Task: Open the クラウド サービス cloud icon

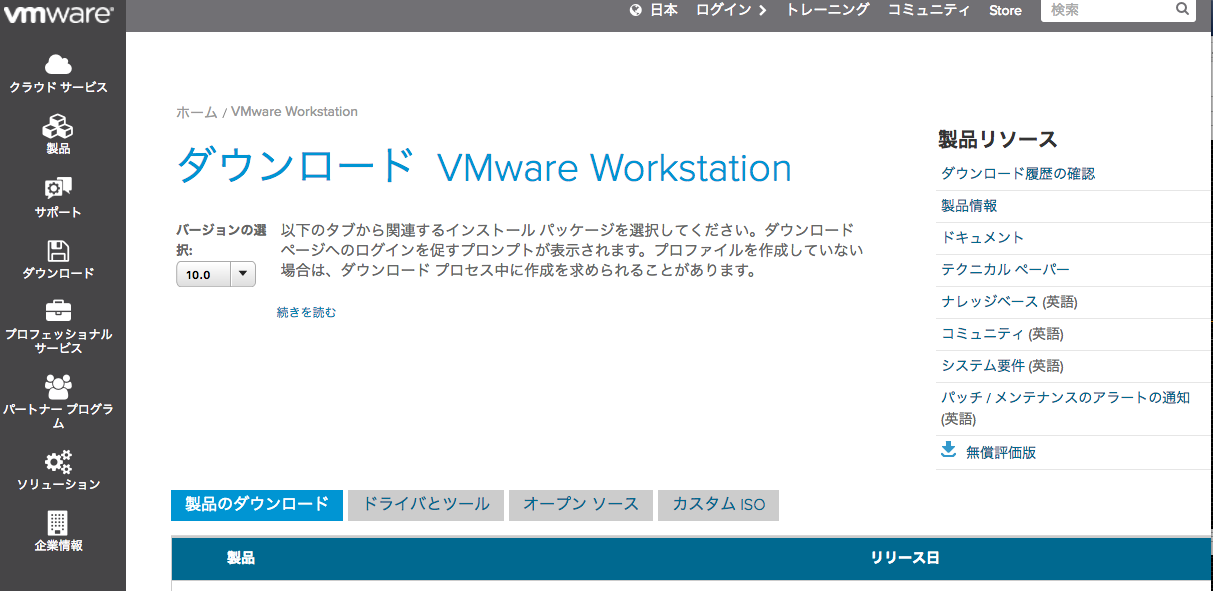Action: pos(58,64)
